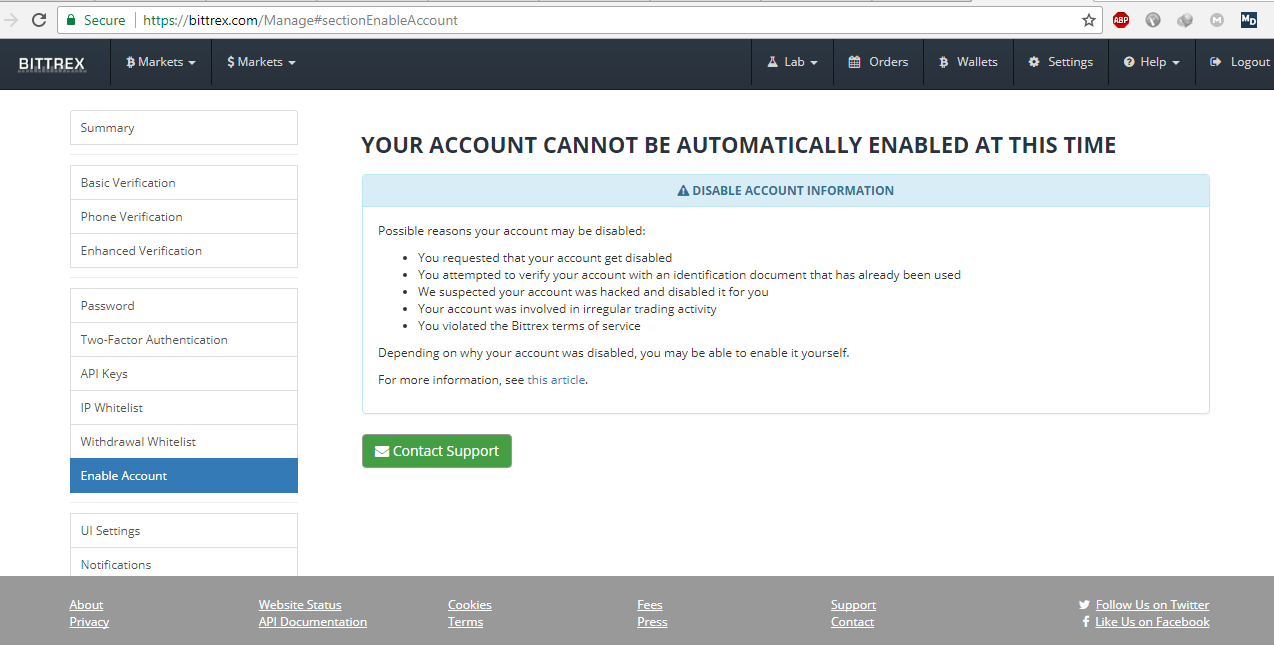
Task: Open the Withdrawal Whitelist section
Action: click(x=184, y=442)
